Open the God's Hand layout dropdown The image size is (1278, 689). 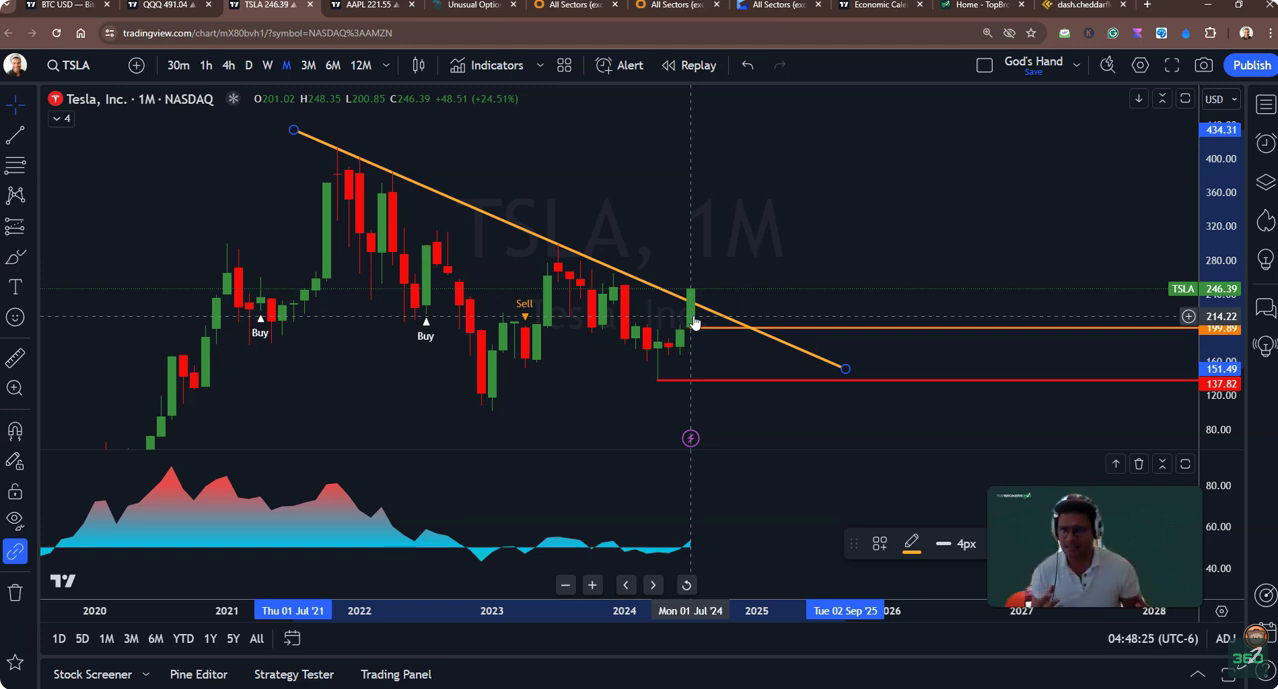click(x=1077, y=65)
